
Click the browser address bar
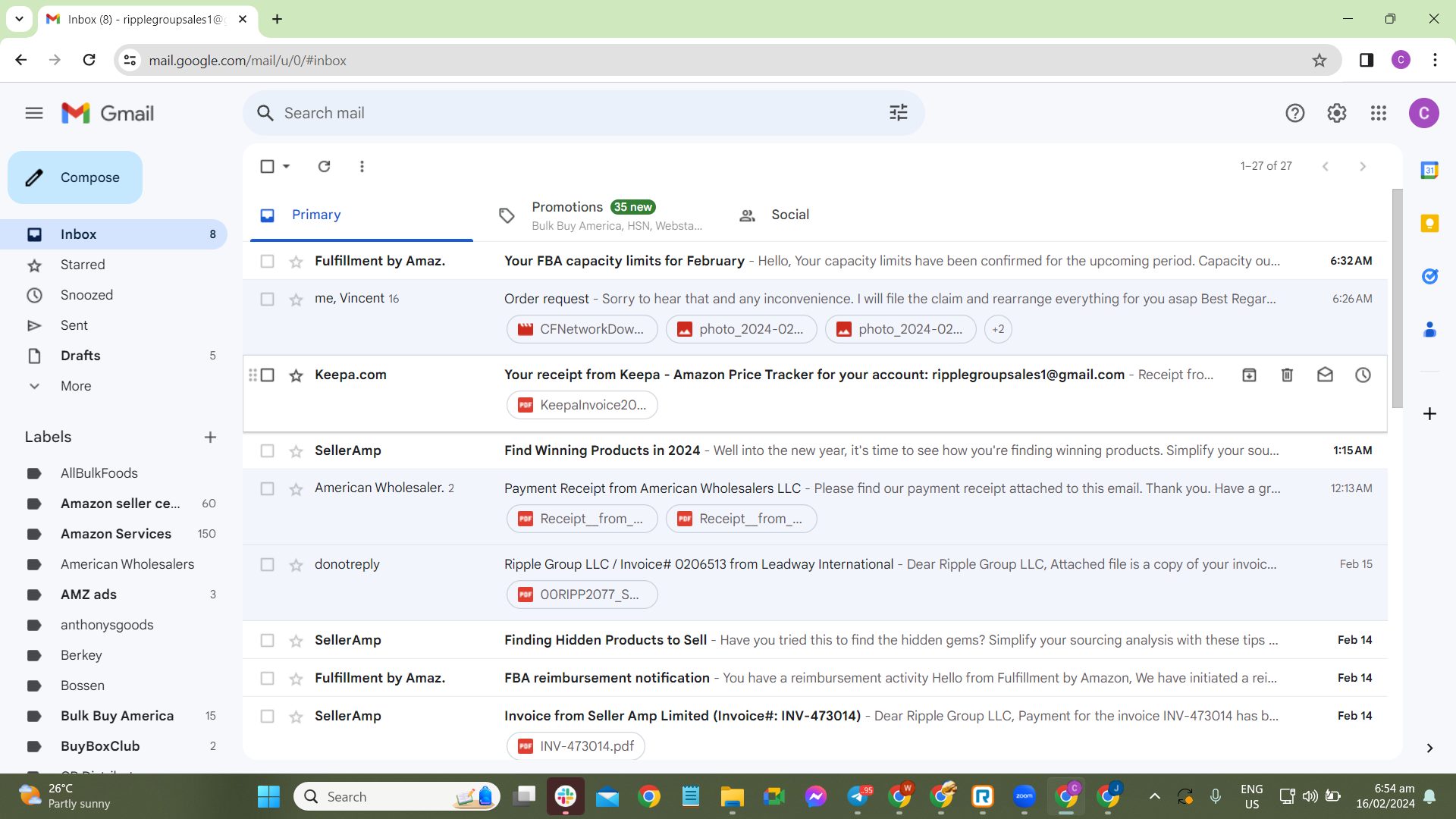728,61
